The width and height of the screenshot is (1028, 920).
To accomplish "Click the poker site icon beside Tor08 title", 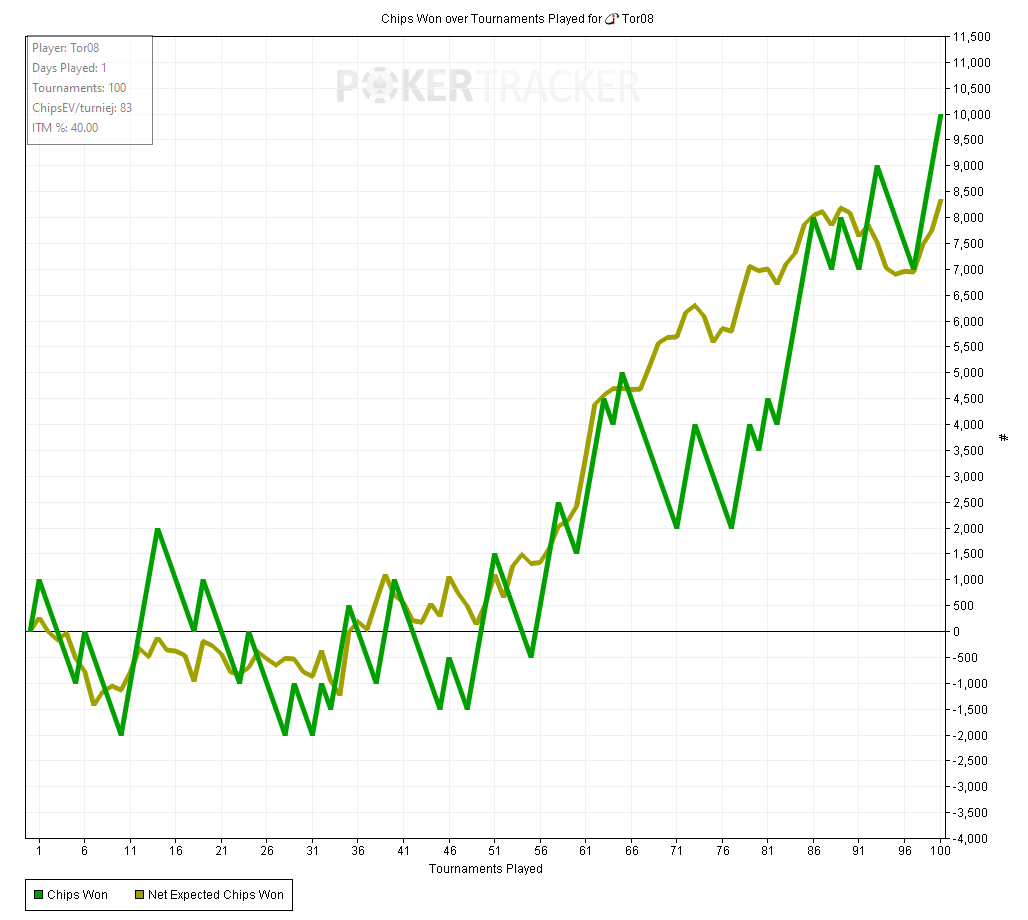I will pos(614,19).
